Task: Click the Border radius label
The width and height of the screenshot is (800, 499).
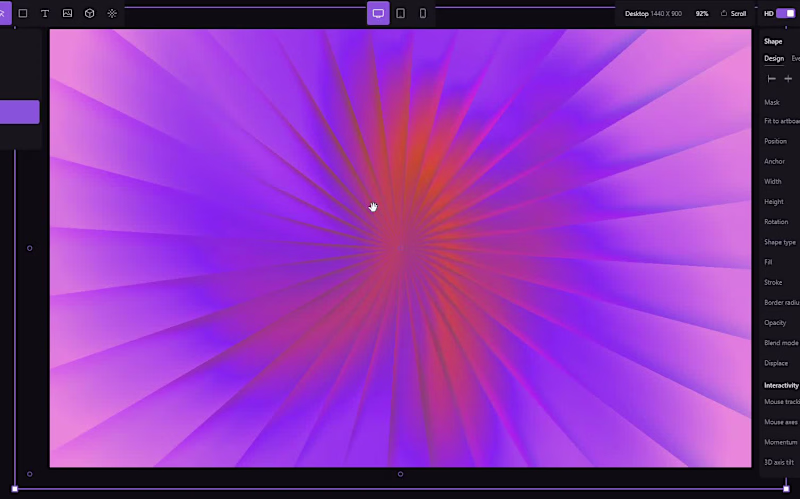Action: point(782,302)
